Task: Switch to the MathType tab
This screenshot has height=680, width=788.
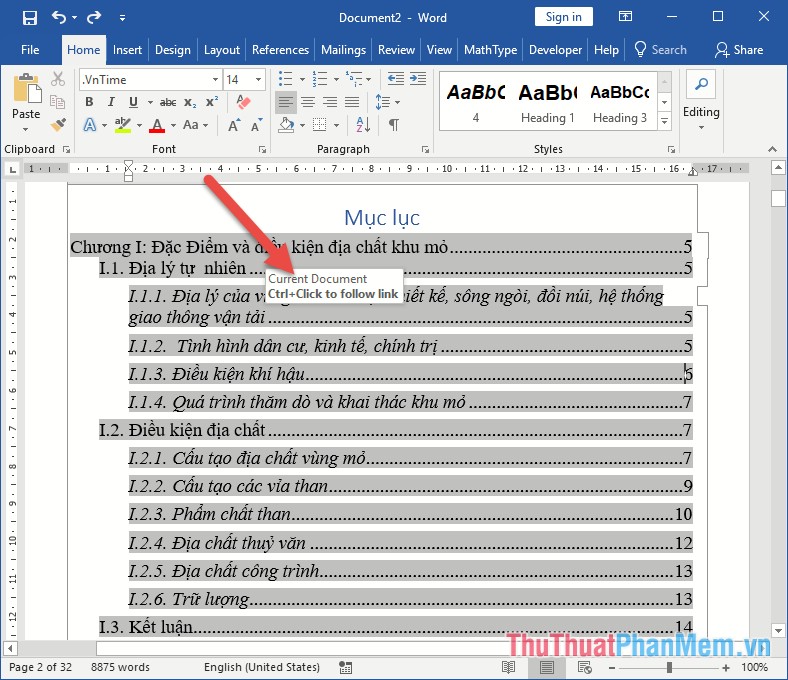Action: (x=490, y=50)
